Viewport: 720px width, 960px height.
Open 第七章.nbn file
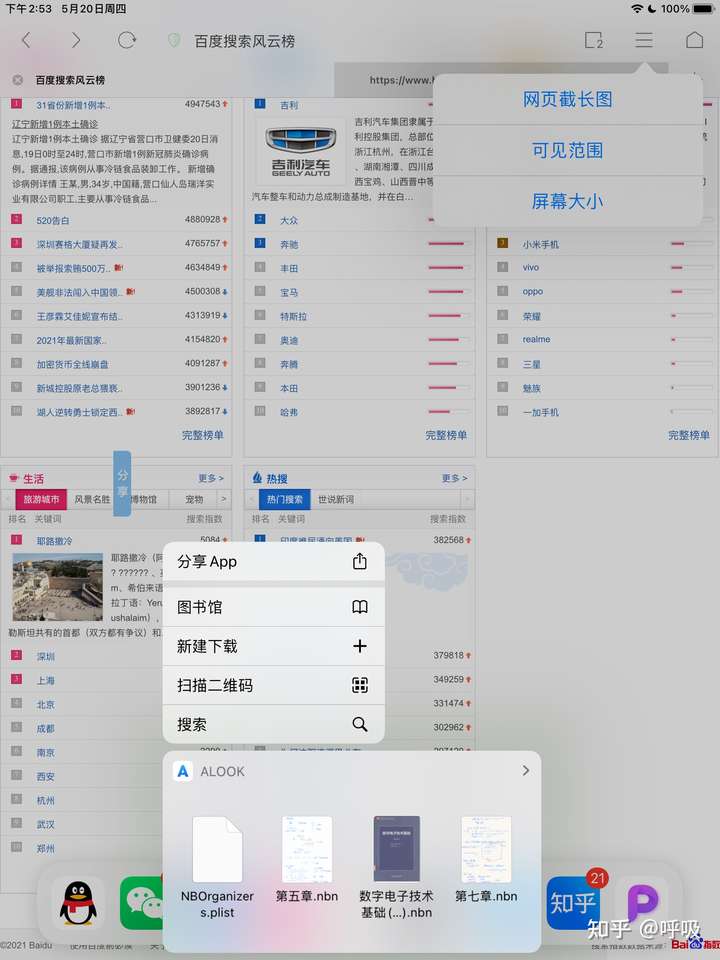tap(486, 860)
